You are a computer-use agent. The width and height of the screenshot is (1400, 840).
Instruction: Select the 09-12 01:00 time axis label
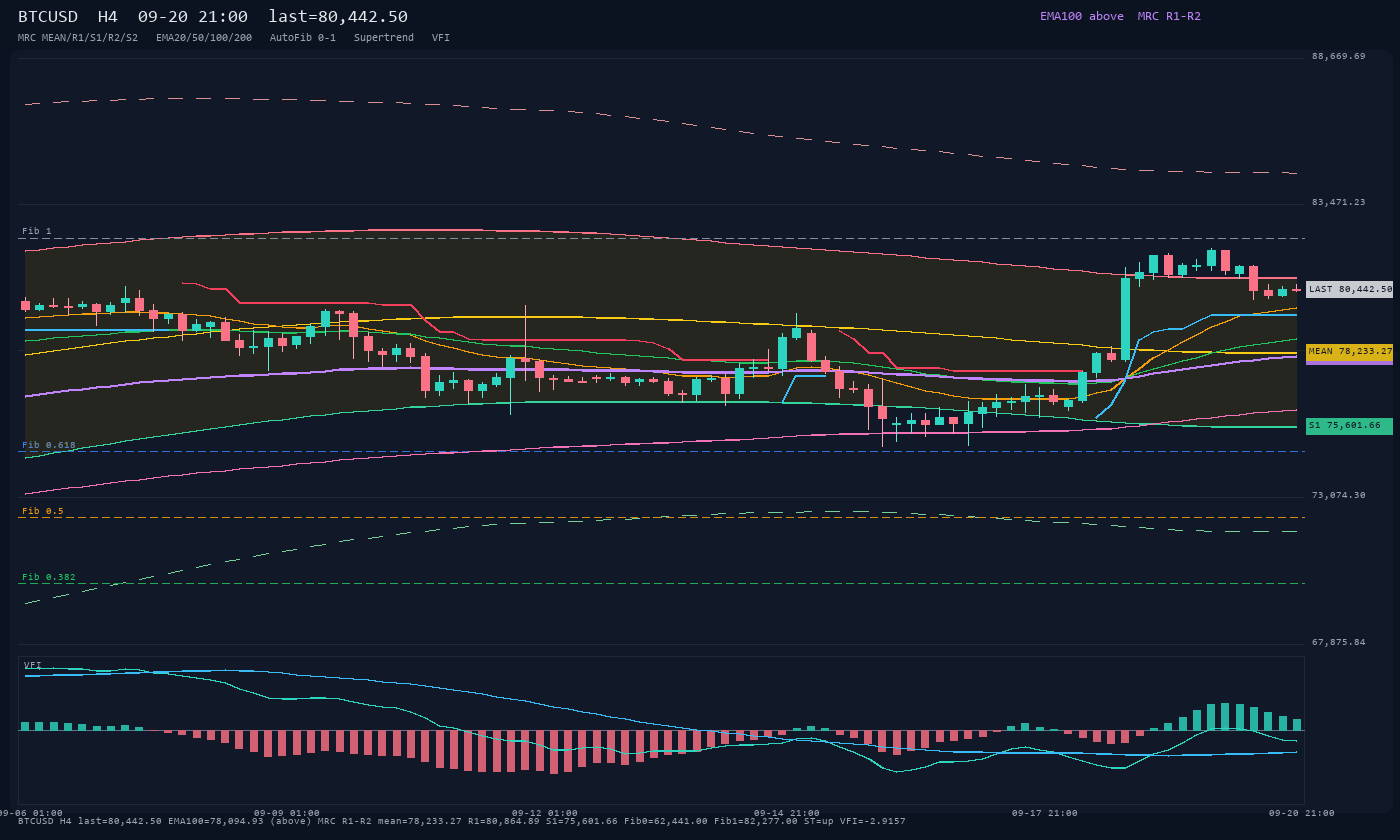545,813
